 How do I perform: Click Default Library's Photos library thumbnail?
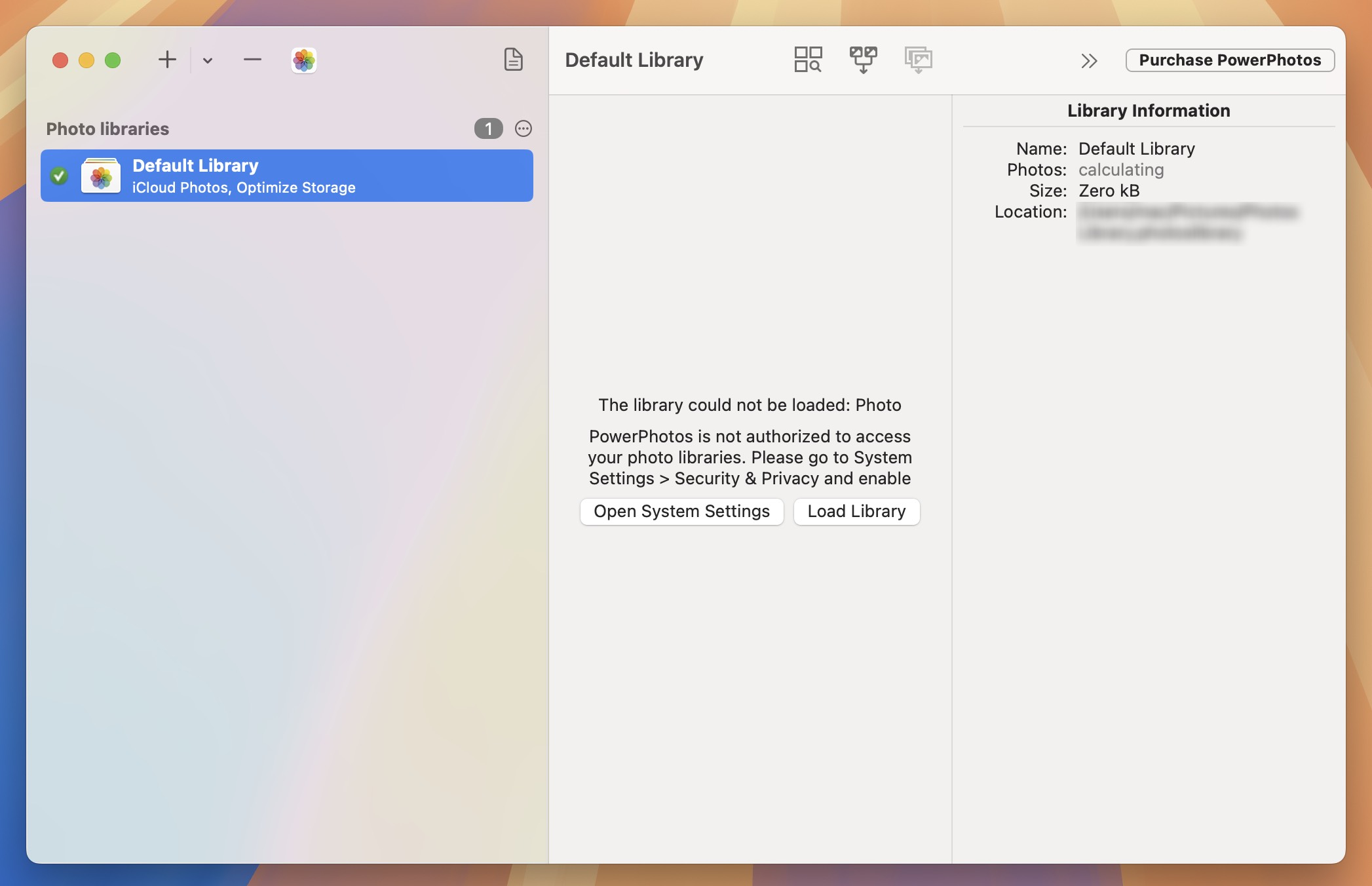pyautogui.click(x=101, y=176)
